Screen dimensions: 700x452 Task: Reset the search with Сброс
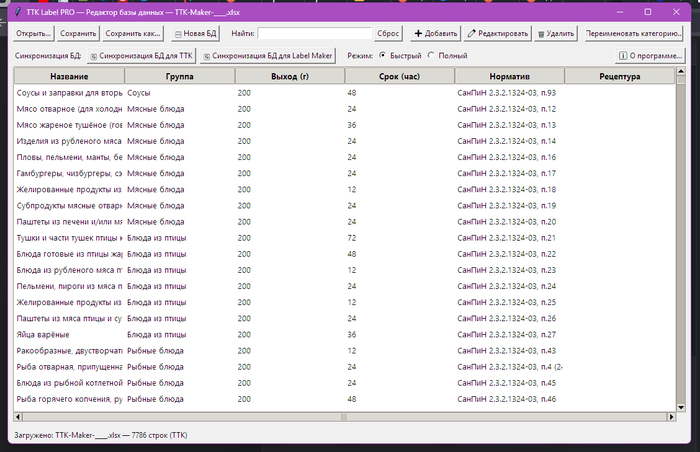click(388, 33)
